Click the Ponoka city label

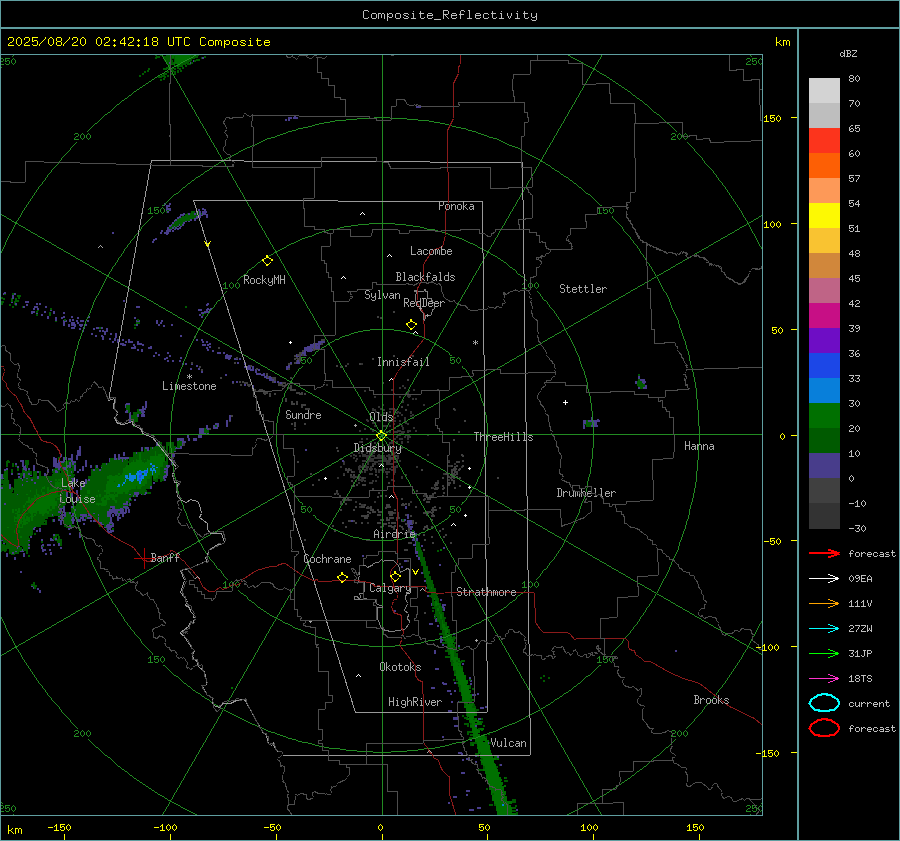456,206
